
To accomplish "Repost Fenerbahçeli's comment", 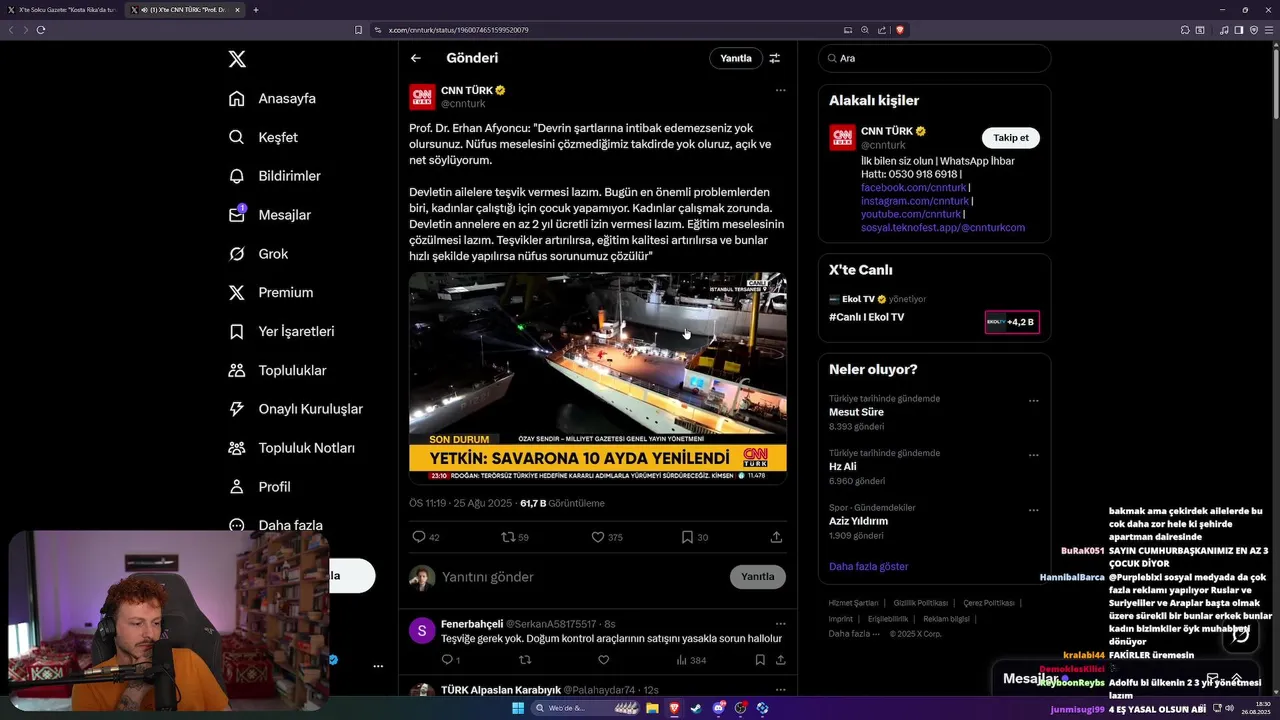I will 525,660.
